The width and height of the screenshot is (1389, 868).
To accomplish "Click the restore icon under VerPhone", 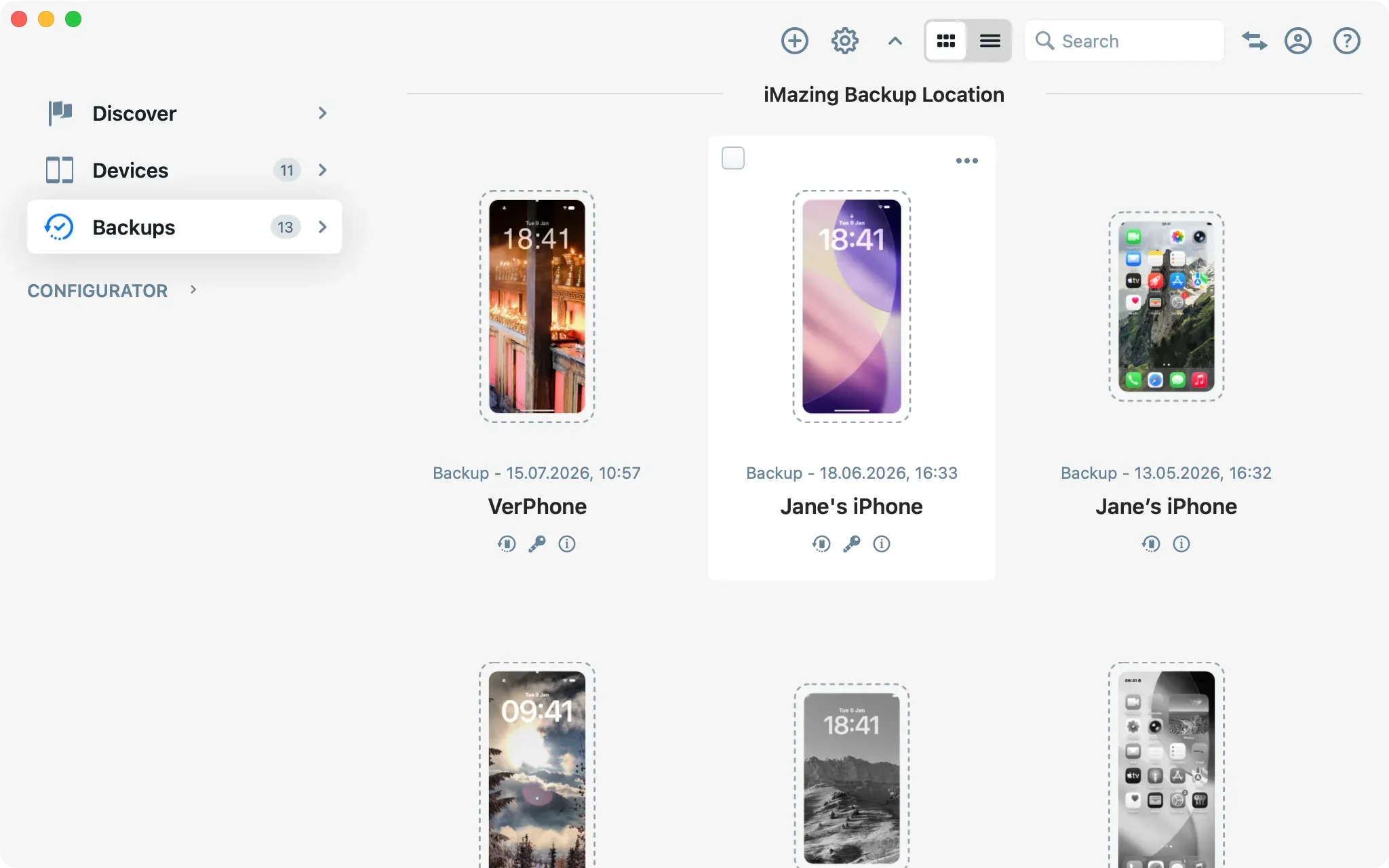I will [x=507, y=544].
